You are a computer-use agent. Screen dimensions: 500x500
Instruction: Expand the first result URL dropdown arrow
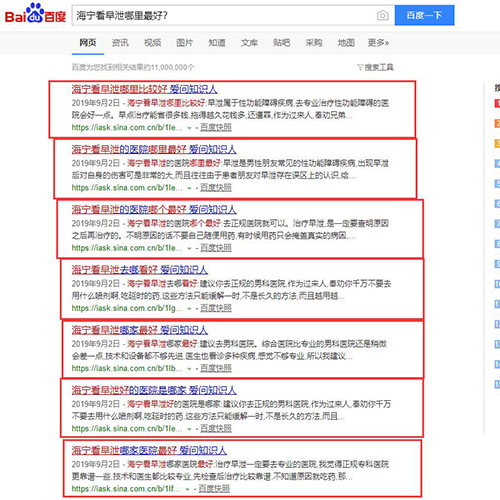point(189,128)
